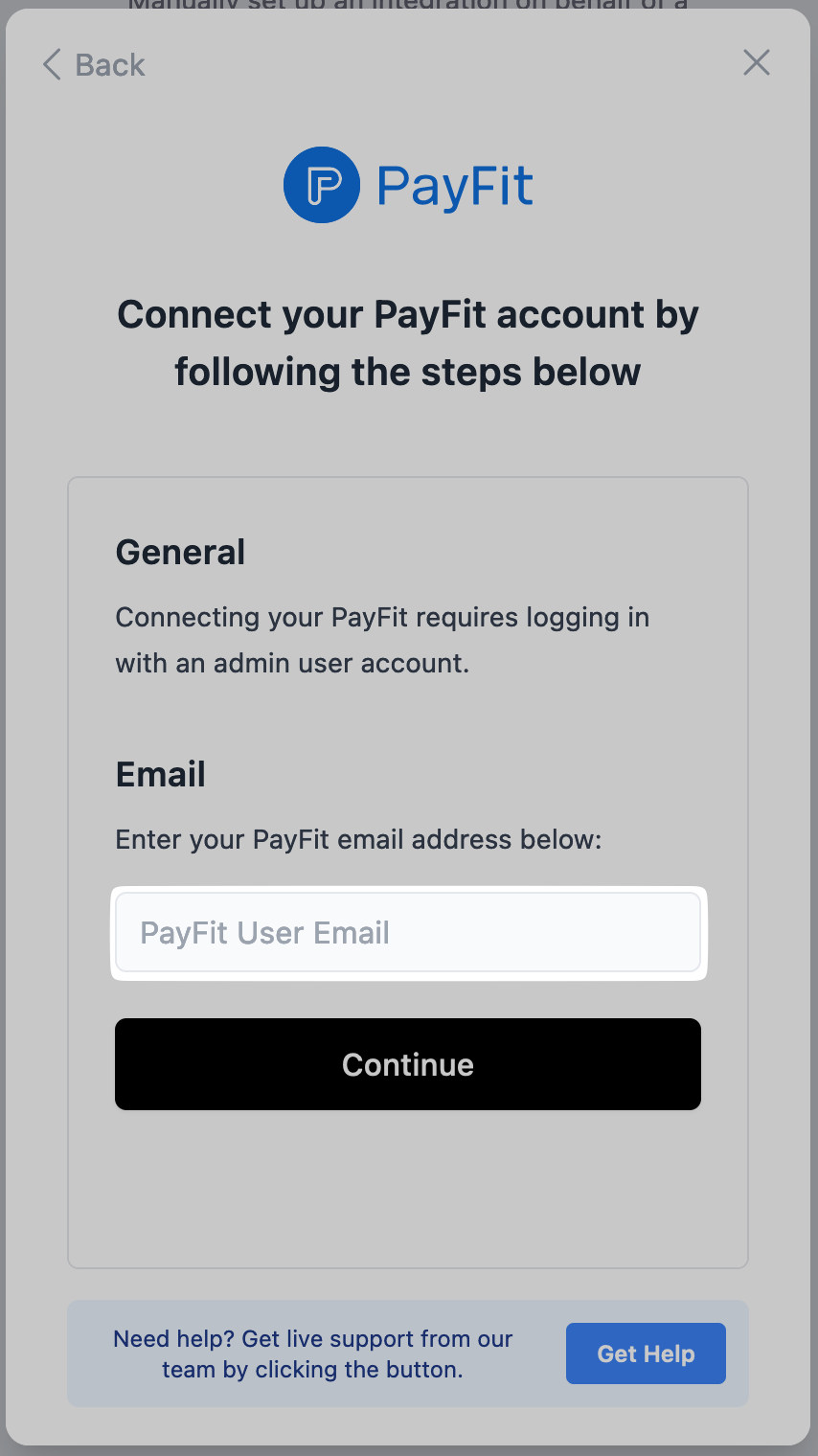Focus the PayFit User Email field

408,933
